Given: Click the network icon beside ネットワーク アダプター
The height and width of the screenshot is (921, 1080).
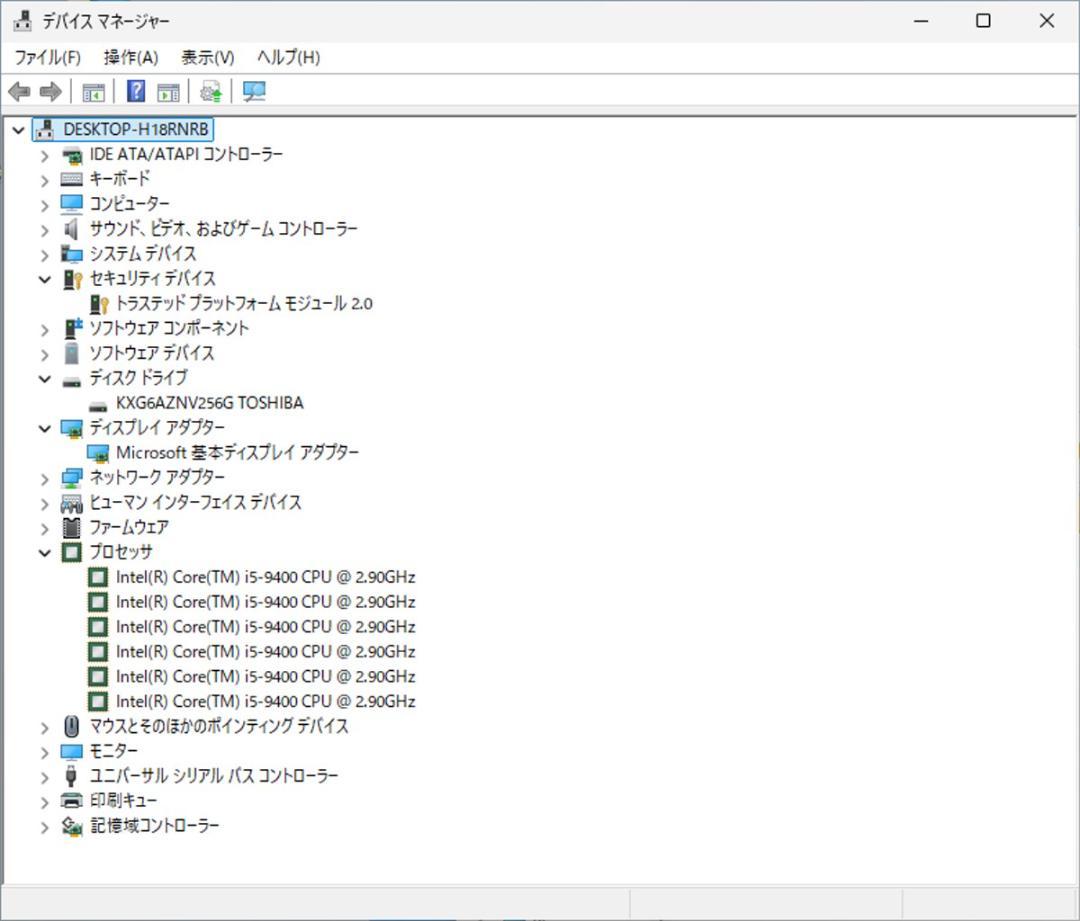Looking at the screenshot, I should coord(72,477).
